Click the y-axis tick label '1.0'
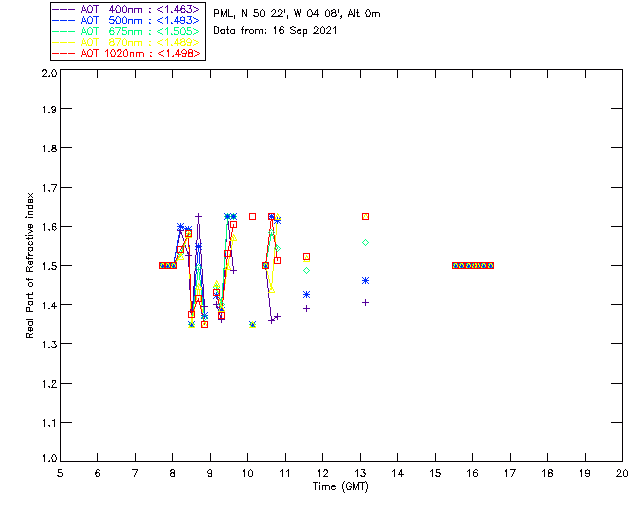 49,458
